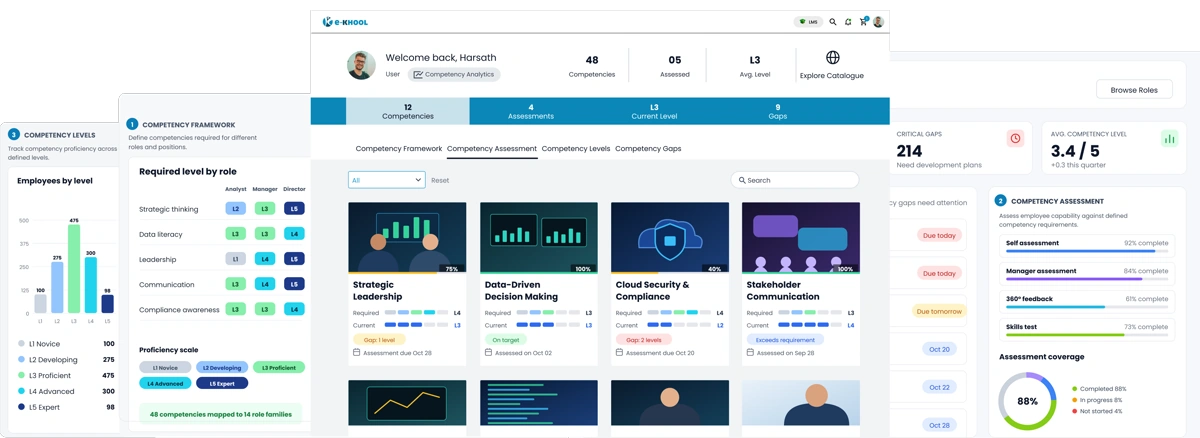
Task: Click the 300 bar for L4 in chart
Action: click(x=91, y=285)
